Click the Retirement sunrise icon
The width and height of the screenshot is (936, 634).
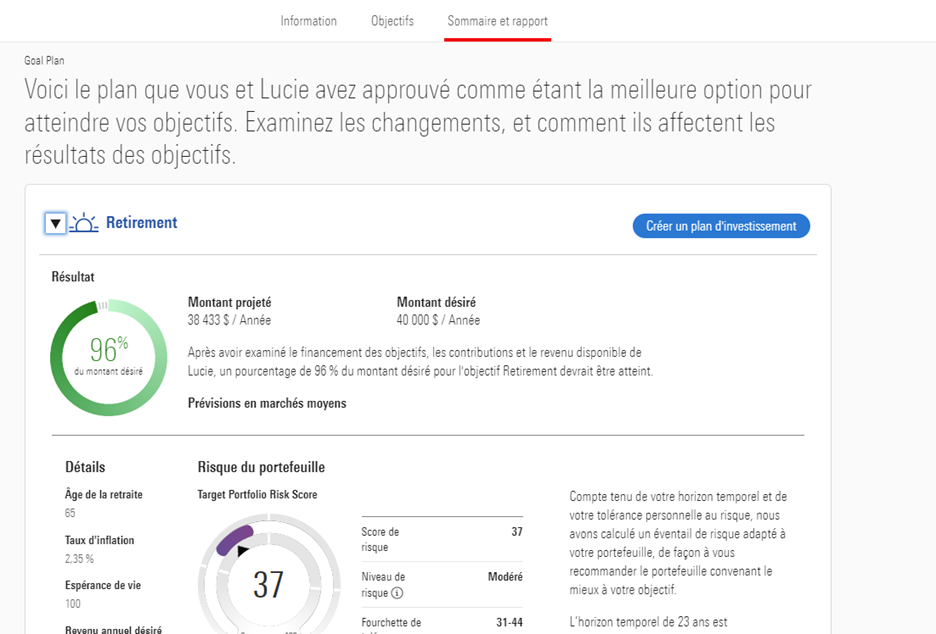tap(84, 224)
